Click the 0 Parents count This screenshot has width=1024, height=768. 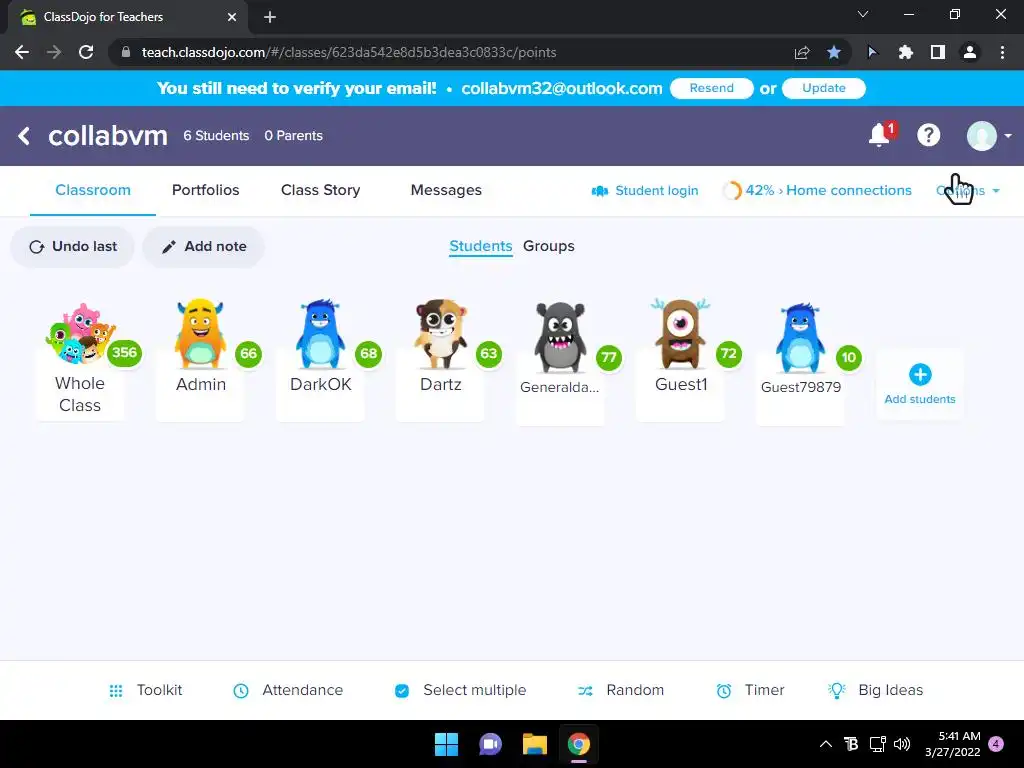(x=293, y=136)
